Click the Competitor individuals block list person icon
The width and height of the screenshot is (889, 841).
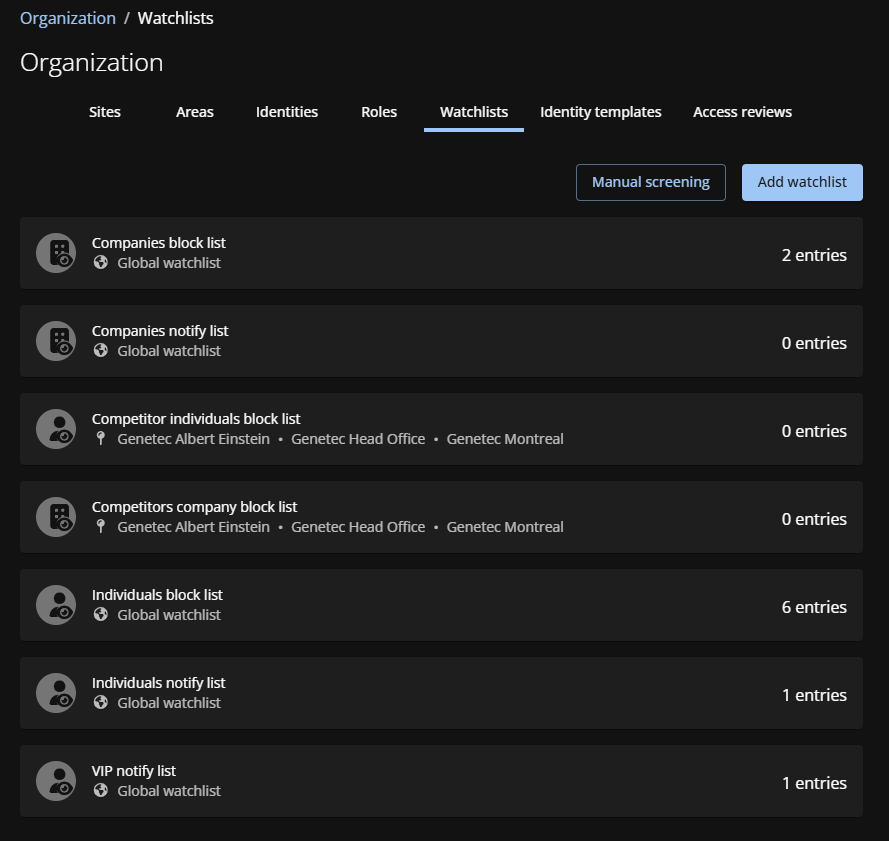[x=56, y=429]
